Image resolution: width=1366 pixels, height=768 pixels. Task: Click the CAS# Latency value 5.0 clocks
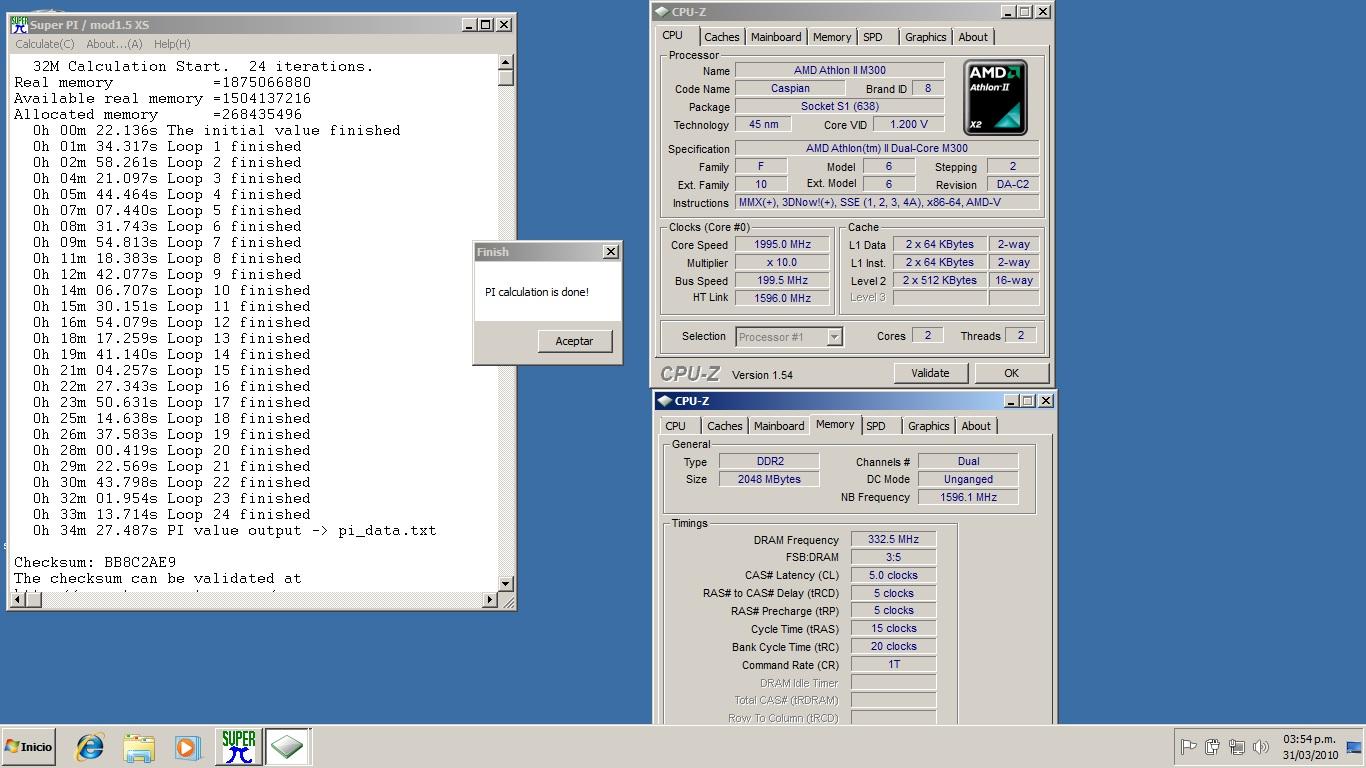click(893, 575)
